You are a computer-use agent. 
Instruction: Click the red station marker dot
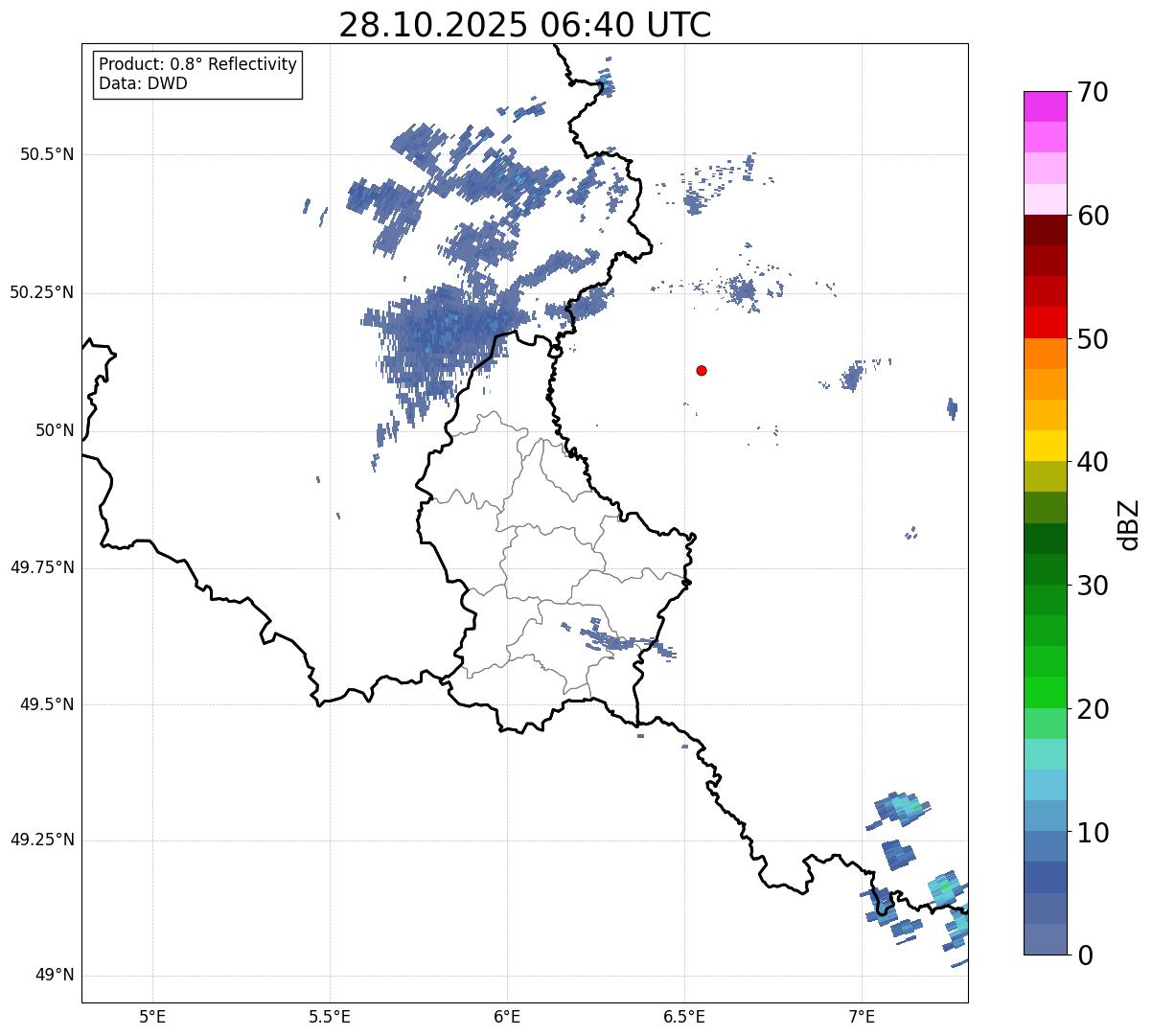(x=702, y=370)
